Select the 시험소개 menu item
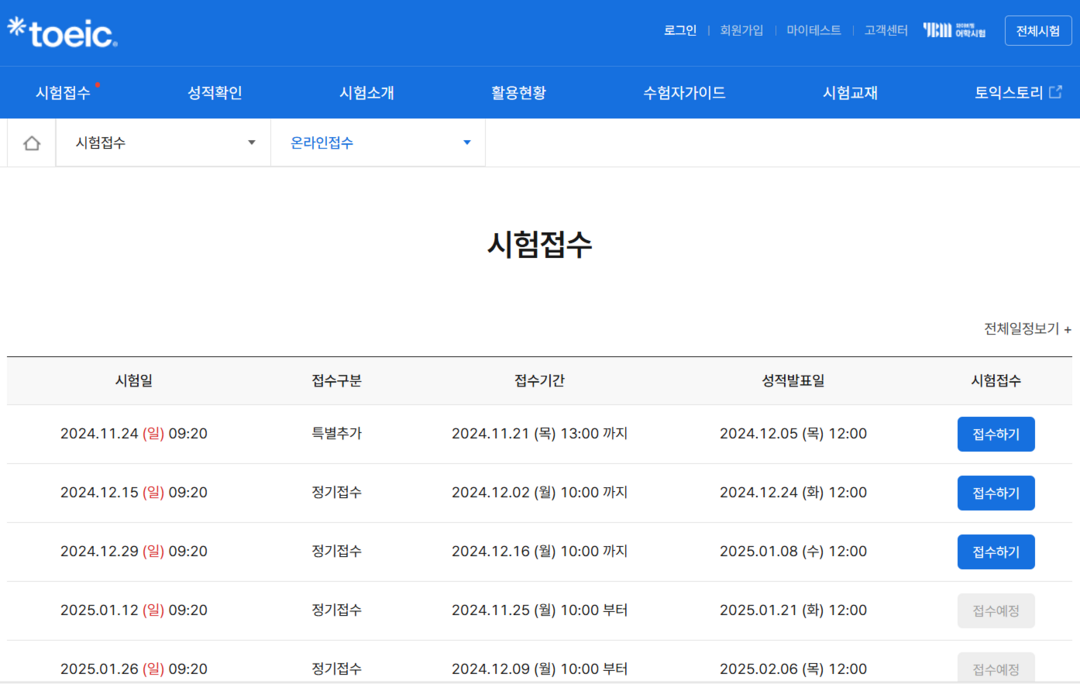The image size is (1080, 684). click(367, 93)
